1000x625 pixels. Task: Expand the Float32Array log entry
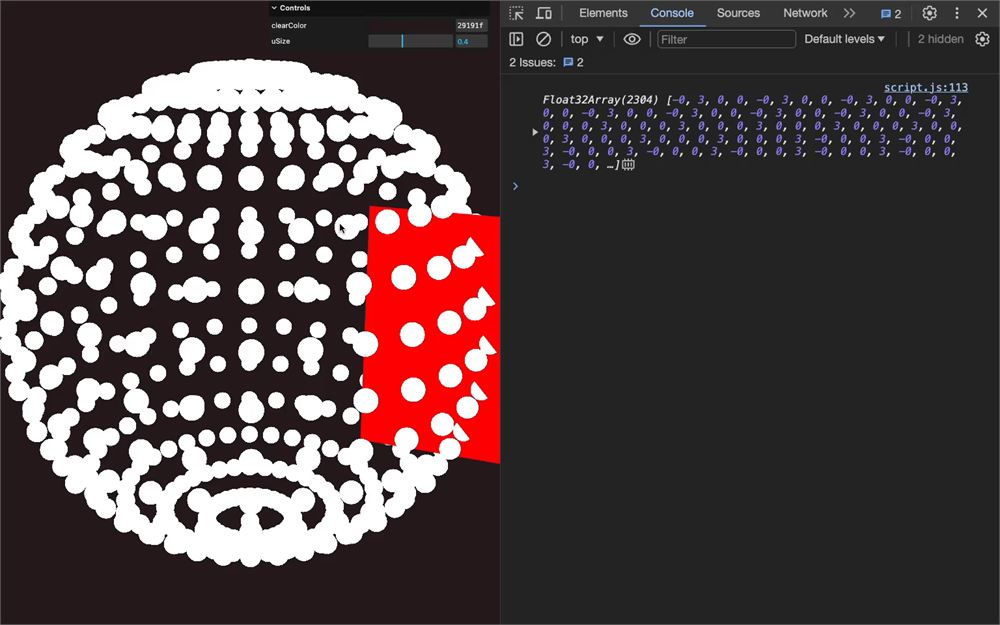(535, 132)
